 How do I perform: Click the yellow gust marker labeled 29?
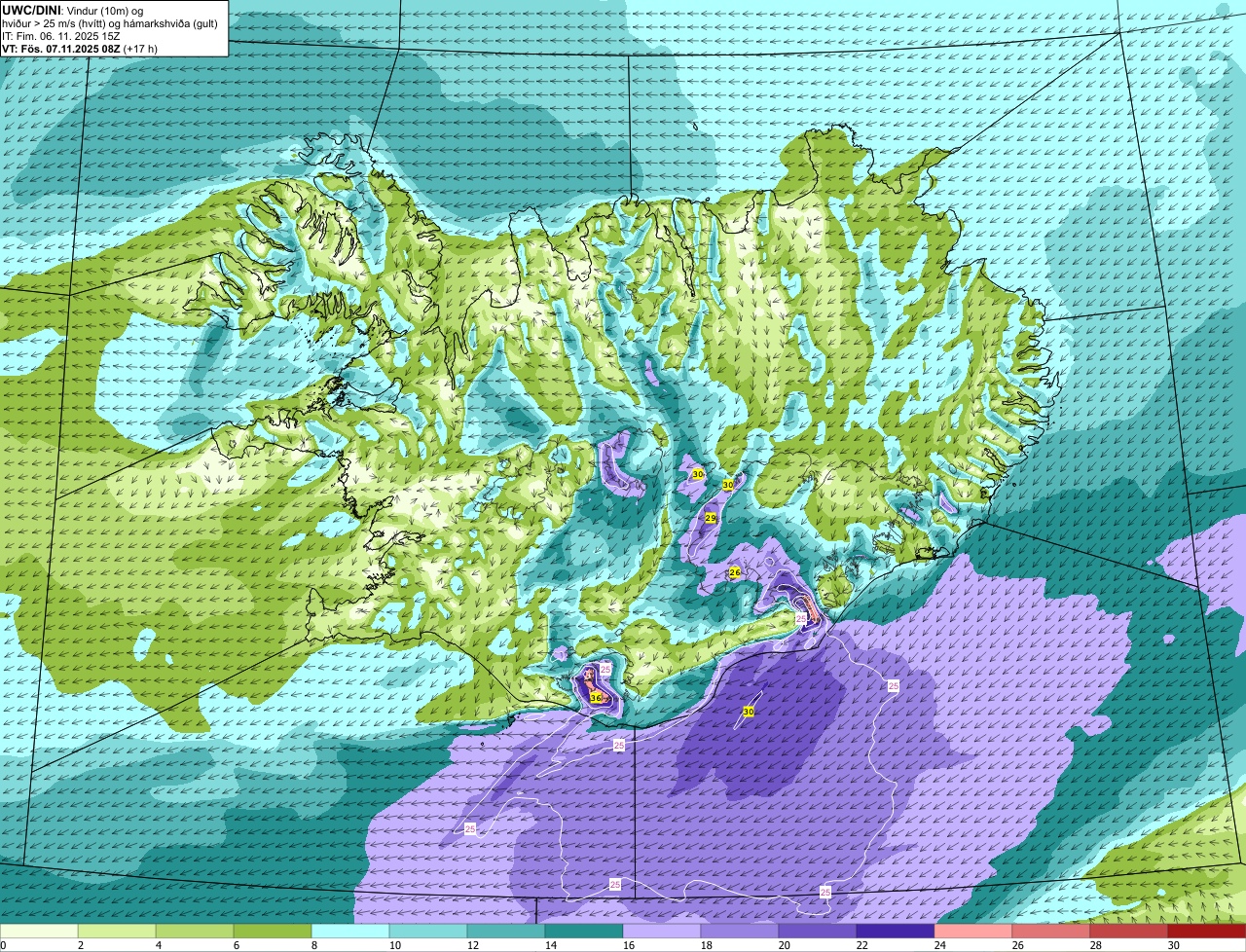(711, 518)
